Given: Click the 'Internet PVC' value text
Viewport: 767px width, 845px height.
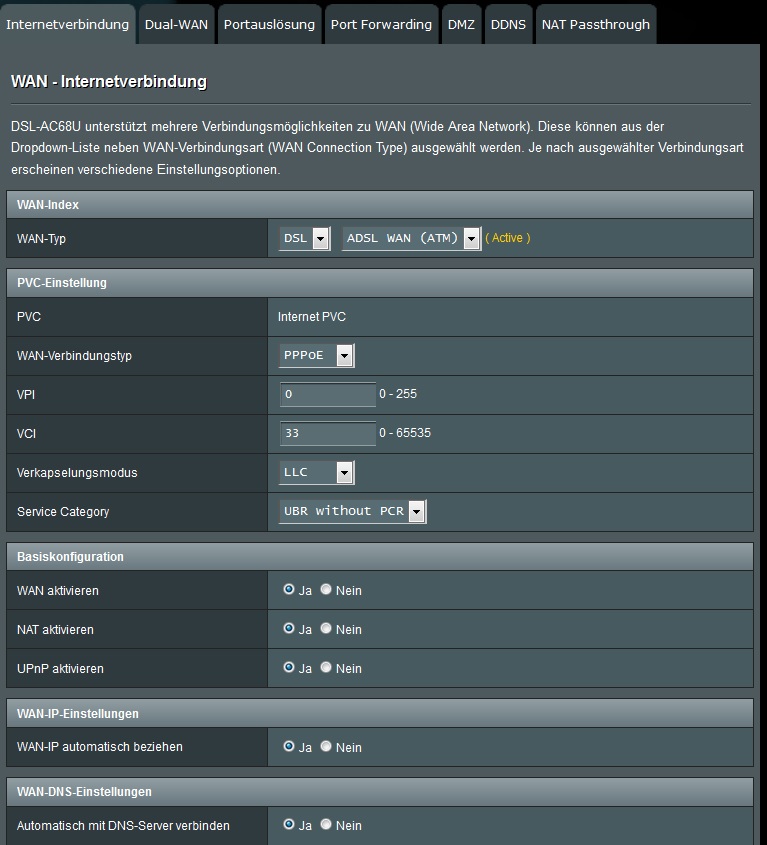Looking at the screenshot, I should pos(312,317).
